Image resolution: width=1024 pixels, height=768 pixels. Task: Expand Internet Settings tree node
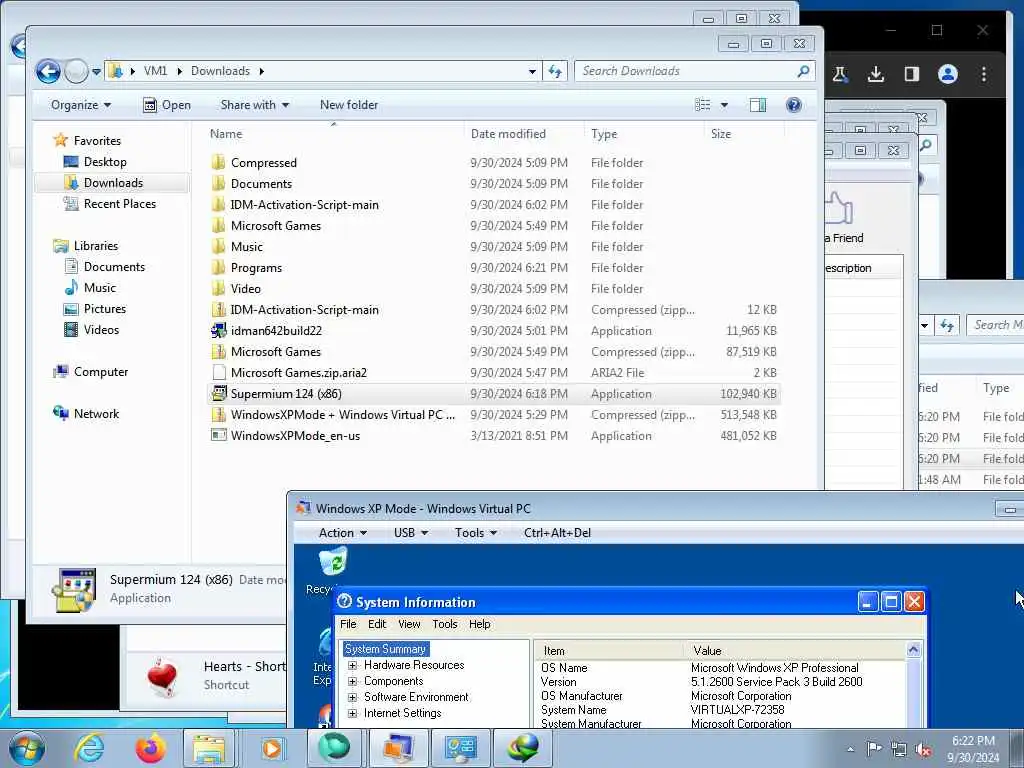coord(353,713)
